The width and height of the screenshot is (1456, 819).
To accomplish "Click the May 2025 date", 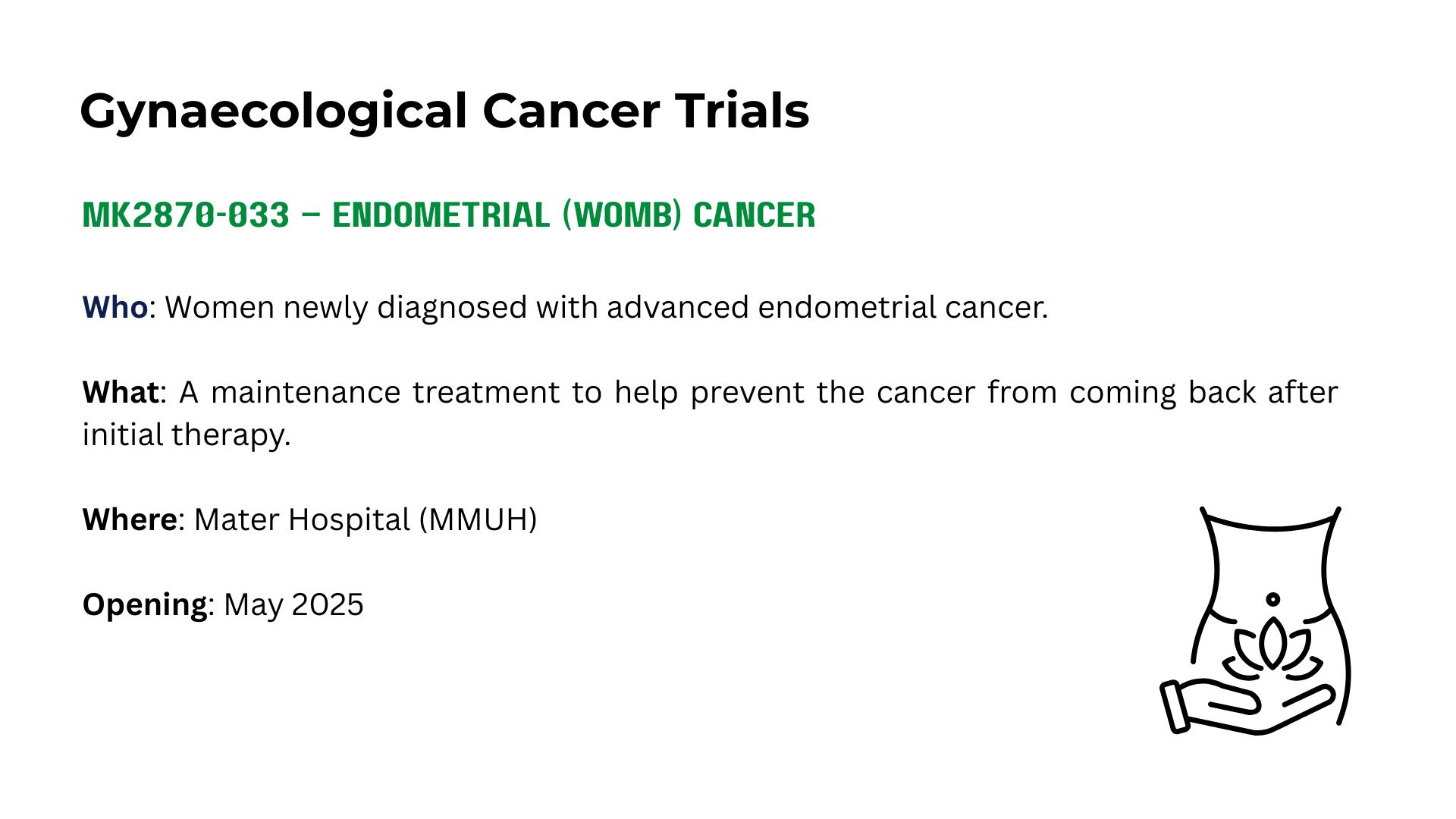I will coord(294,604).
